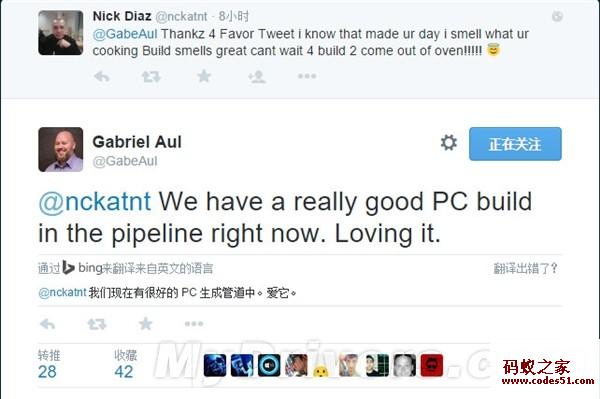
Task: Retweet Nick Diaz's tweet
Action: [151, 77]
